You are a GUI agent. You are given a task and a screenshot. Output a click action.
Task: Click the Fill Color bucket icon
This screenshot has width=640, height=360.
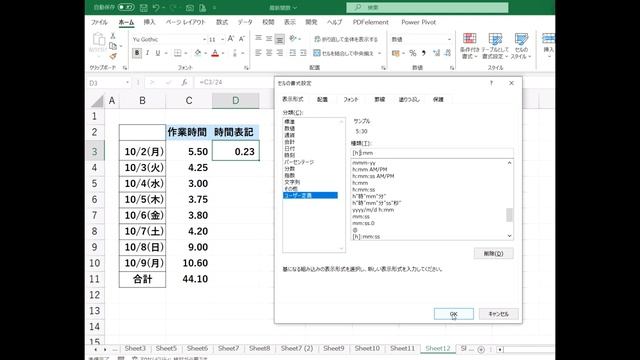click(x=198, y=53)
